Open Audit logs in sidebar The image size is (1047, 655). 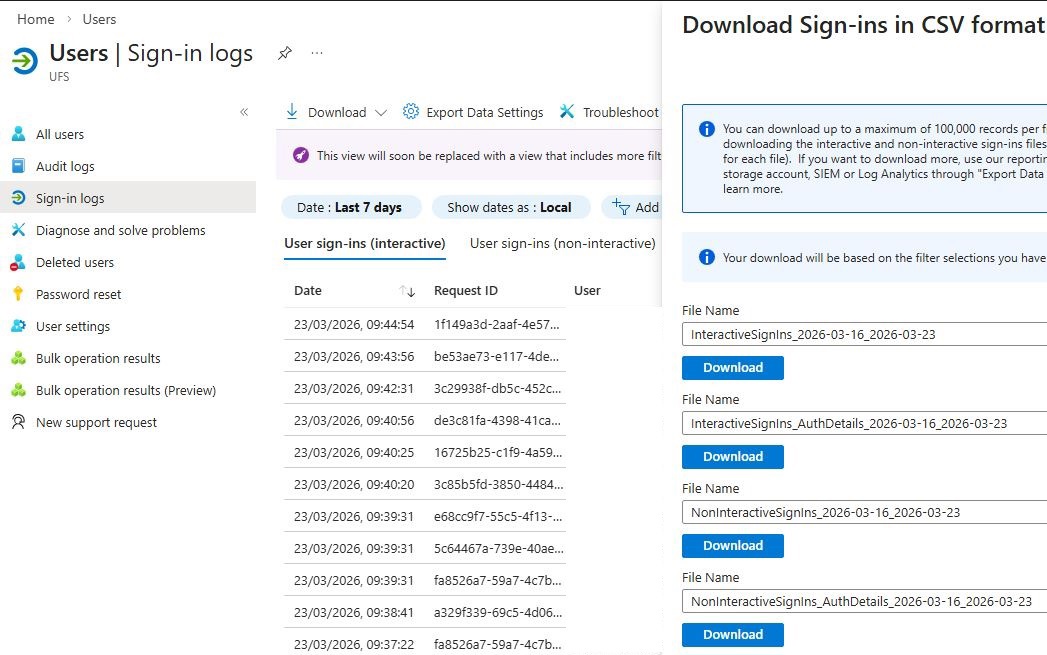[65, 166]
